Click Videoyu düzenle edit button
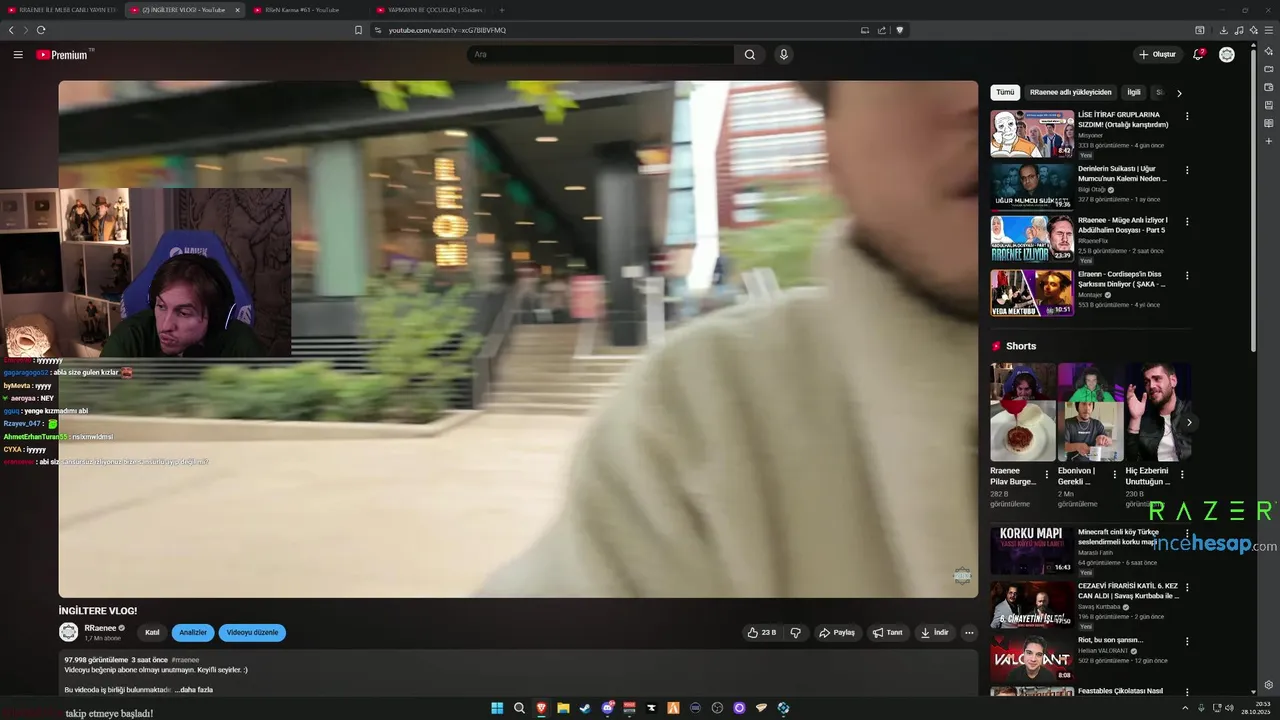The width and height of the screenshot is (1280, 720). (252, 633)
